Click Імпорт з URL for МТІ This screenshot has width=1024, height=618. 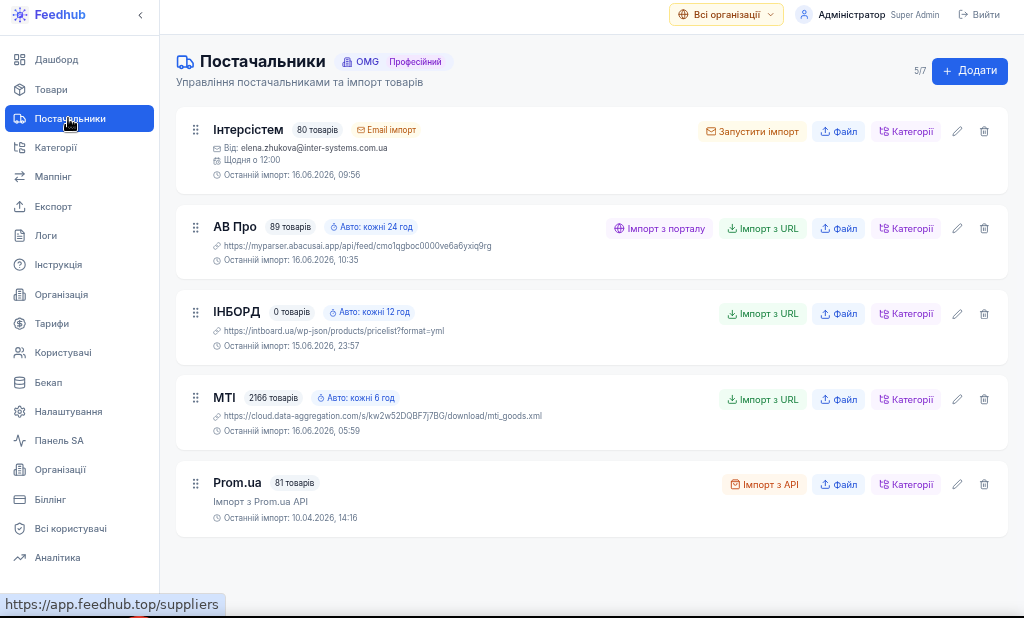[763, 400]
